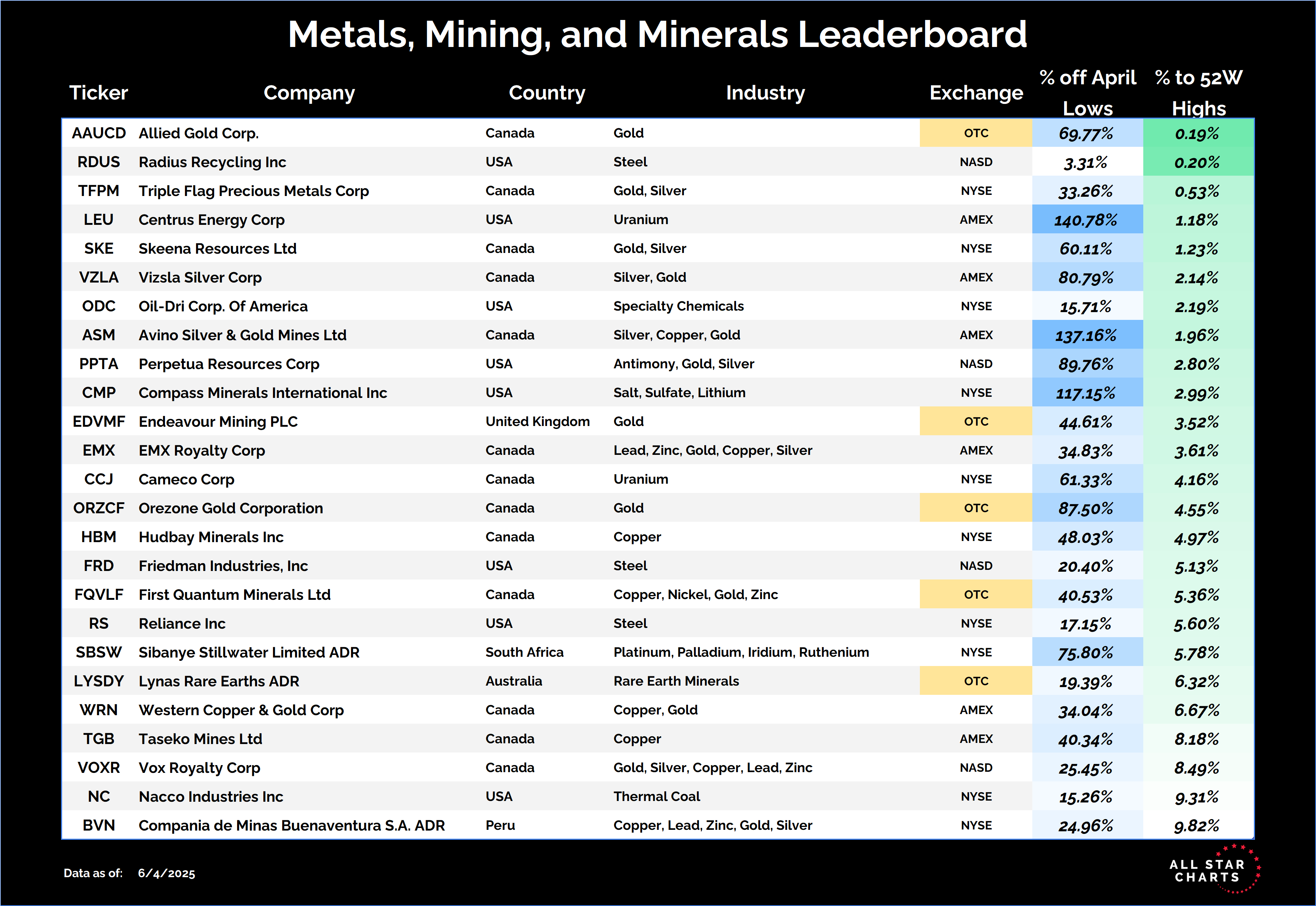Click the Uranium cell for Cameco
1316x906 pixels.
click(x=640, y=479)
